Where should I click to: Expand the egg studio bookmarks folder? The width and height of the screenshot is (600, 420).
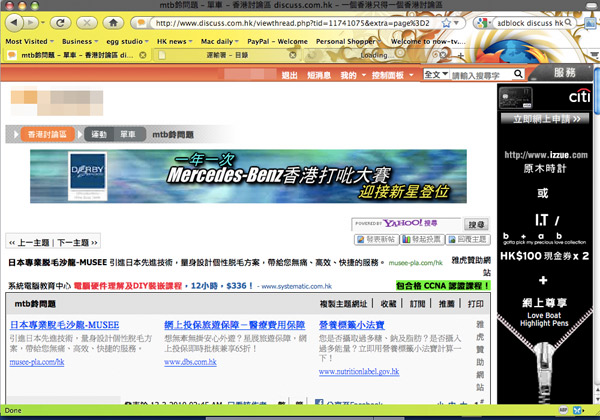tap(127, 41)
